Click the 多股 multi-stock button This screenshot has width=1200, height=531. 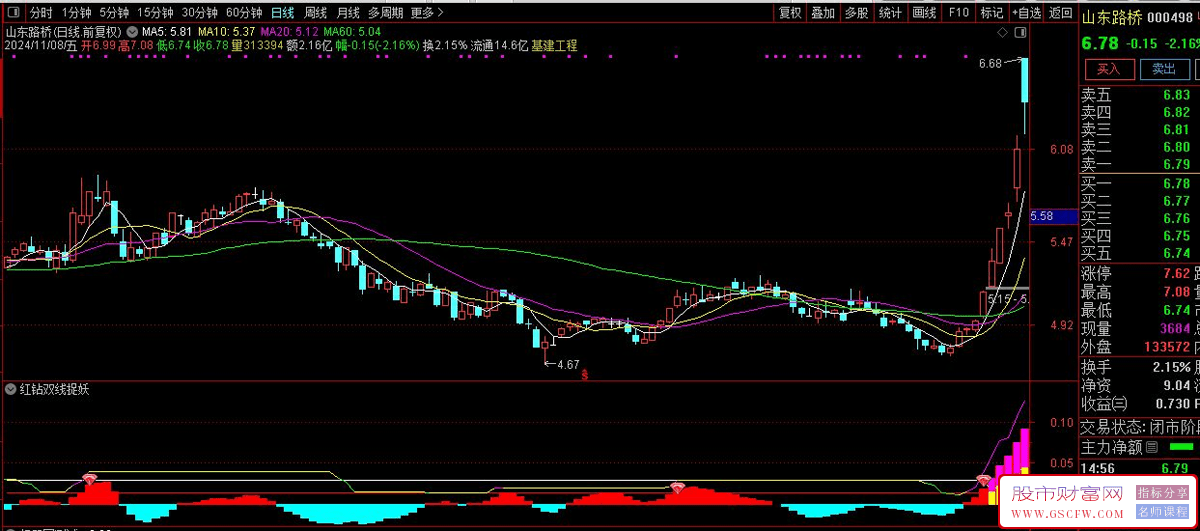tap(856, 13)
